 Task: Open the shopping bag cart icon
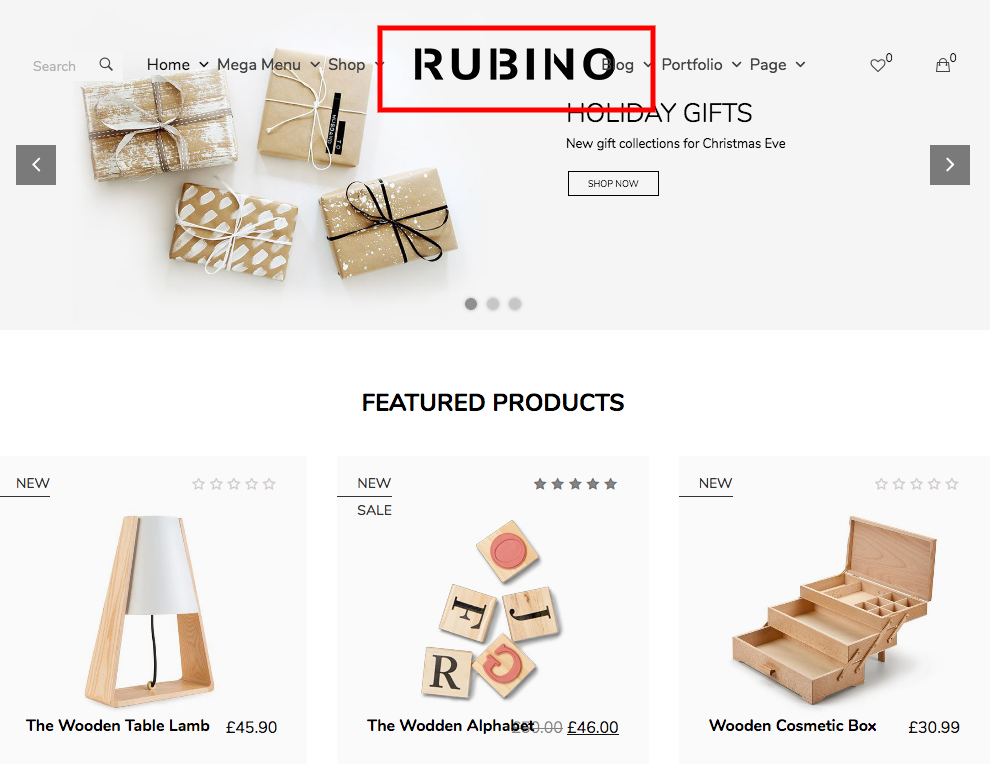point(943,65)
